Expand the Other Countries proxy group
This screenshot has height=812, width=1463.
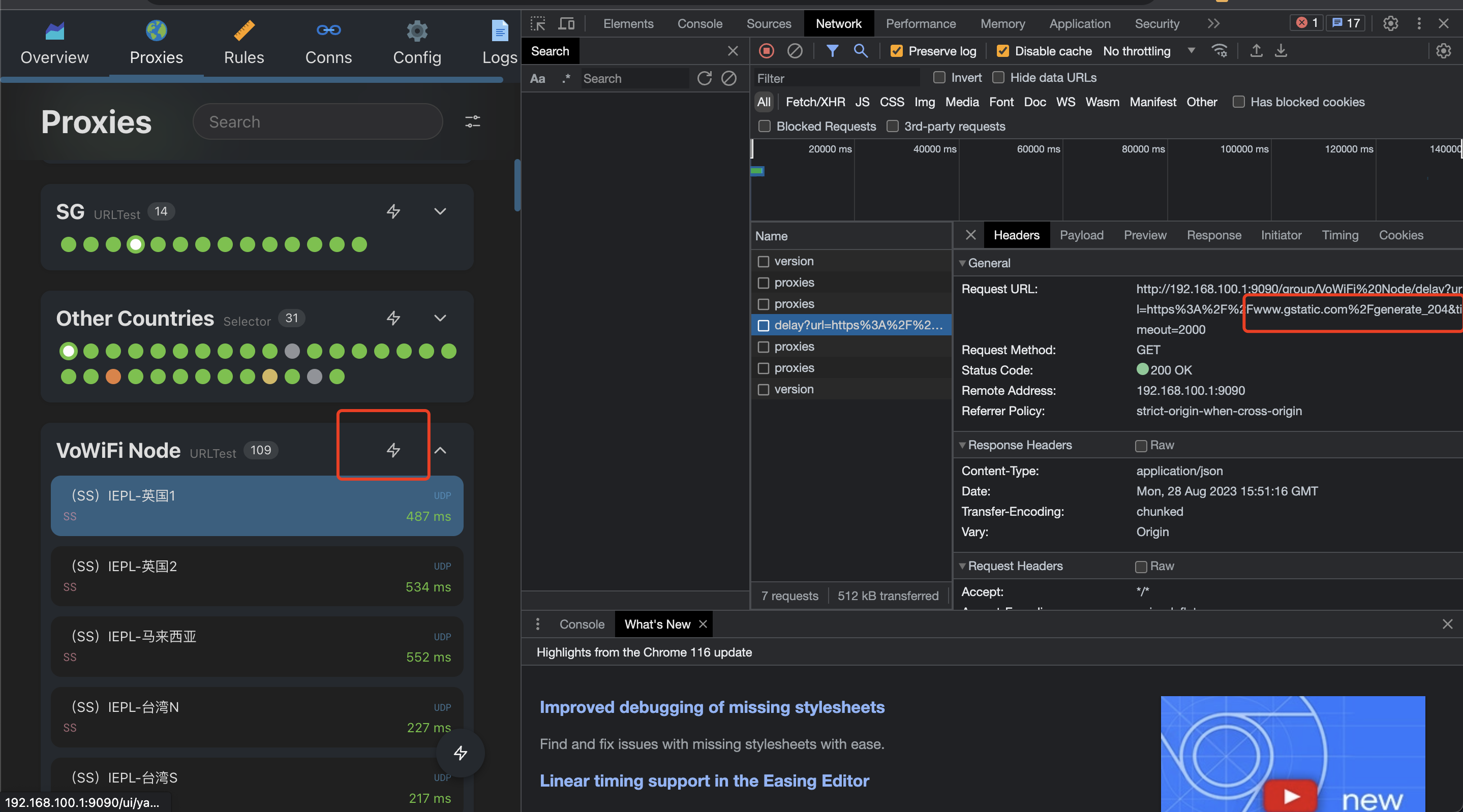440,318
